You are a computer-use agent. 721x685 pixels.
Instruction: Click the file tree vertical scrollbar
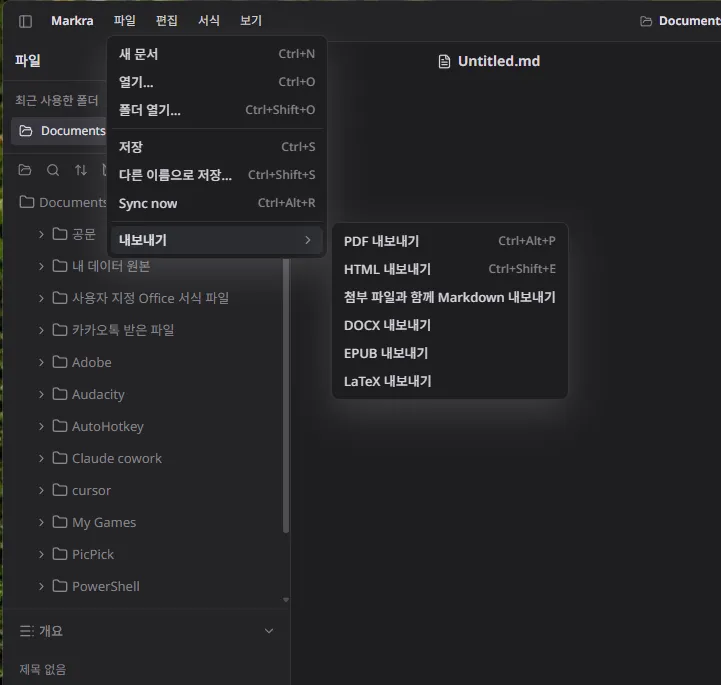[x=286, y=395]
